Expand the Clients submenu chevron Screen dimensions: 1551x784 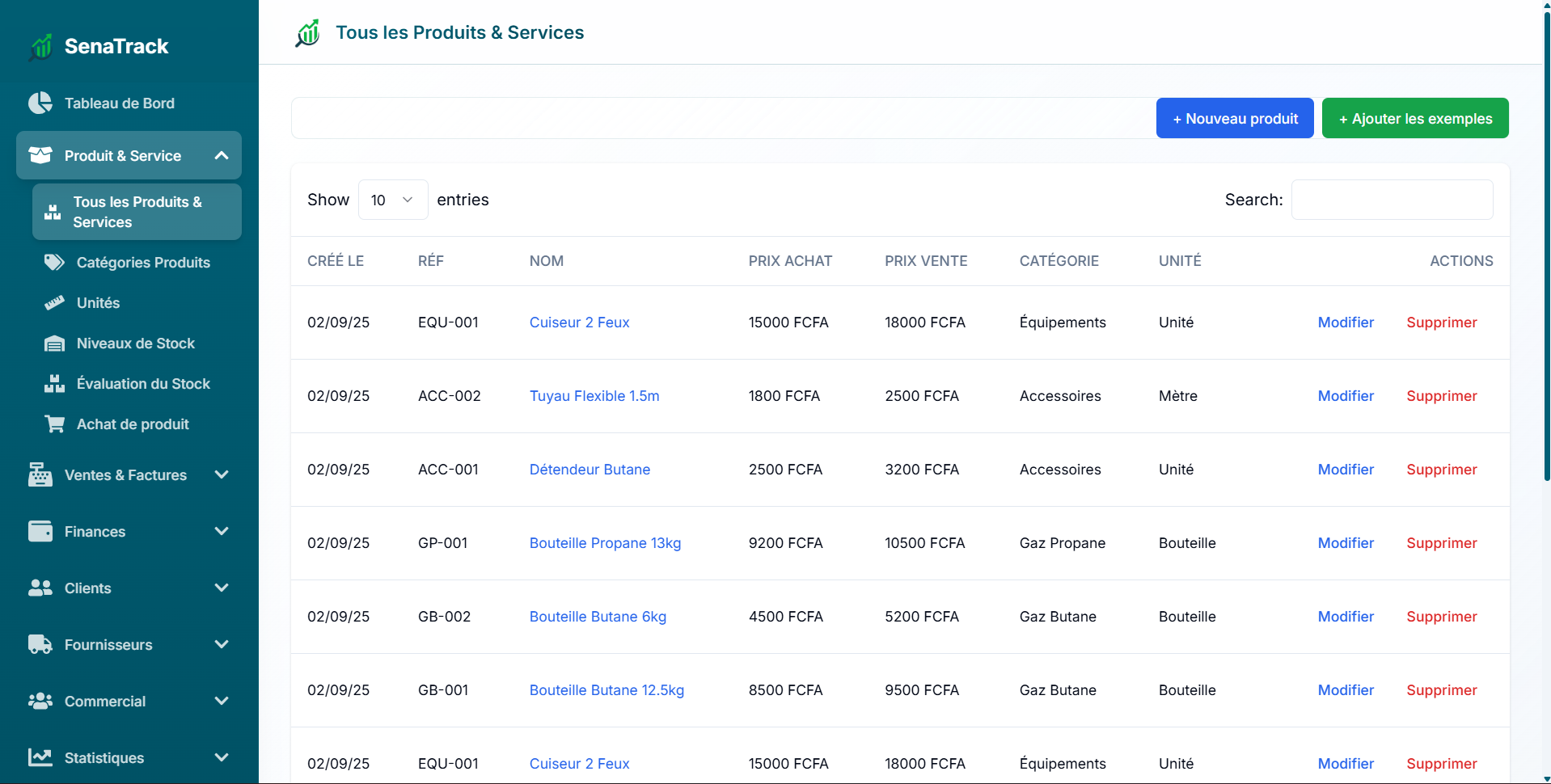pos(222,588)
